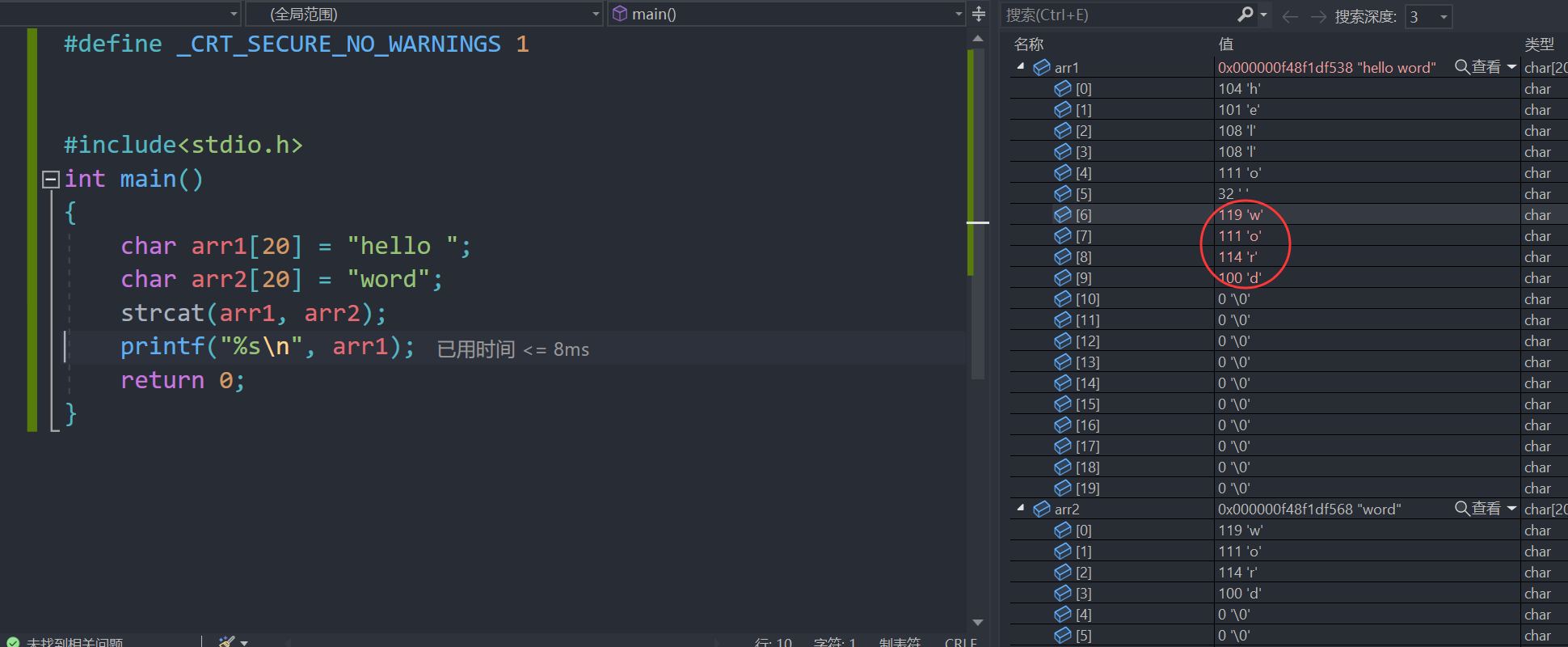Open the view visualizer dropdown for arr1
Viewport: 1568px width, 647px height.
click(x=1511, y=67)
